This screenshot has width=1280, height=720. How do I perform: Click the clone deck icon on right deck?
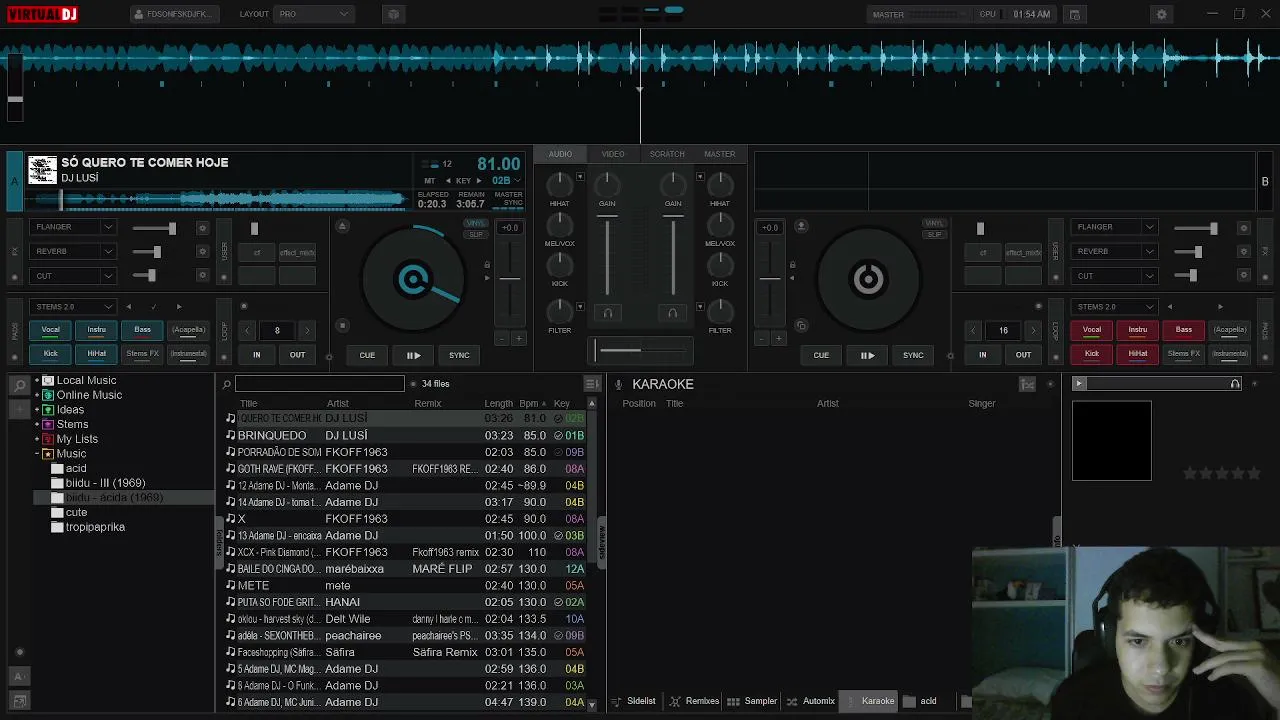pos(801,325)
